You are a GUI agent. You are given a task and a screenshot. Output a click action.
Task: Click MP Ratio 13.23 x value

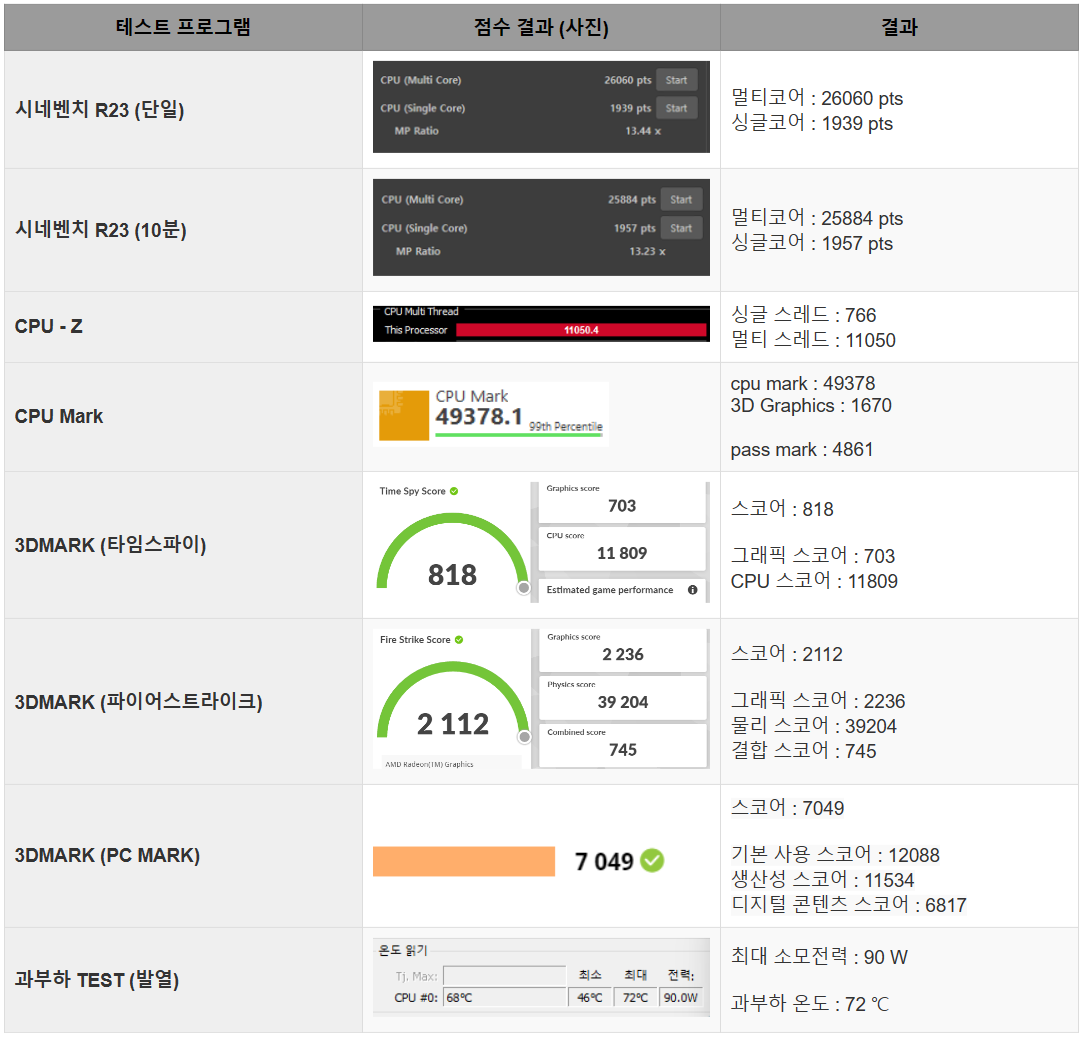[647, 251]
